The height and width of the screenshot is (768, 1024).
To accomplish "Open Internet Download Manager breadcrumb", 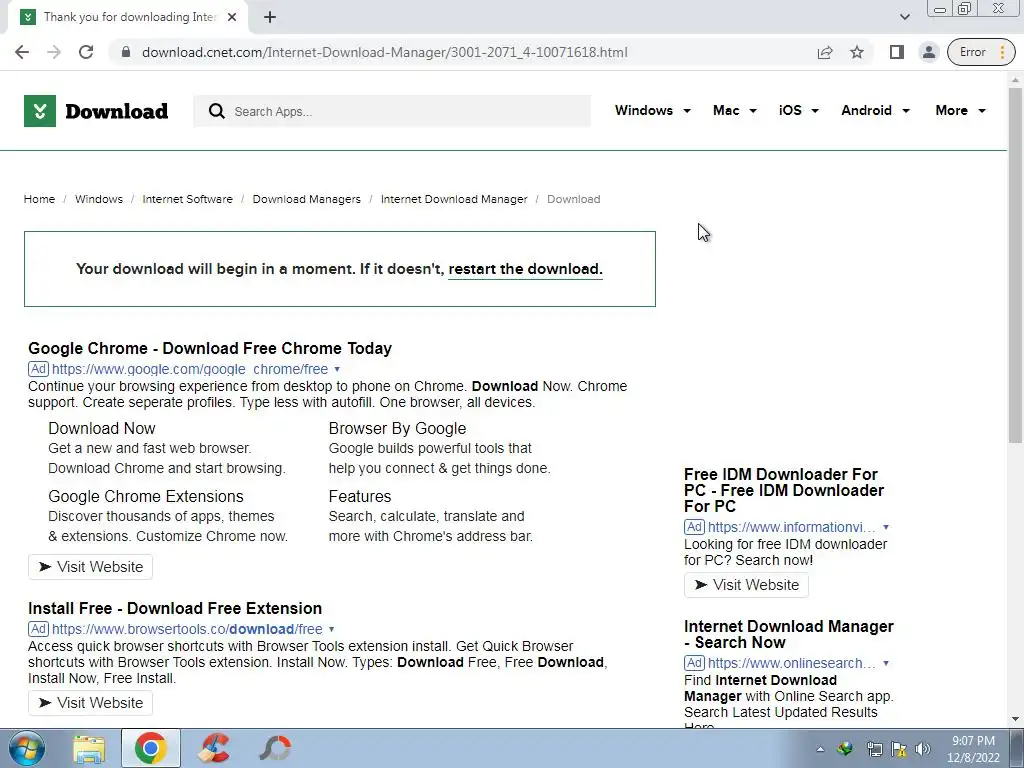I will (454, 199).
